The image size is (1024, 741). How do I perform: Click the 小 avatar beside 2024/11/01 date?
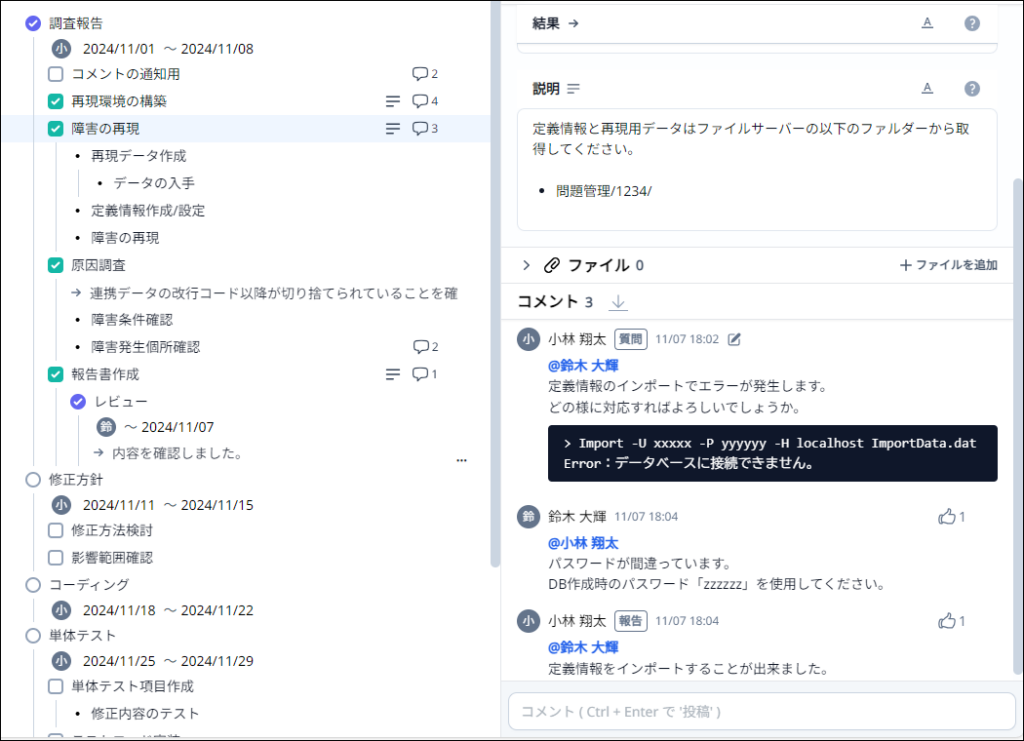(x=61, y=48)
